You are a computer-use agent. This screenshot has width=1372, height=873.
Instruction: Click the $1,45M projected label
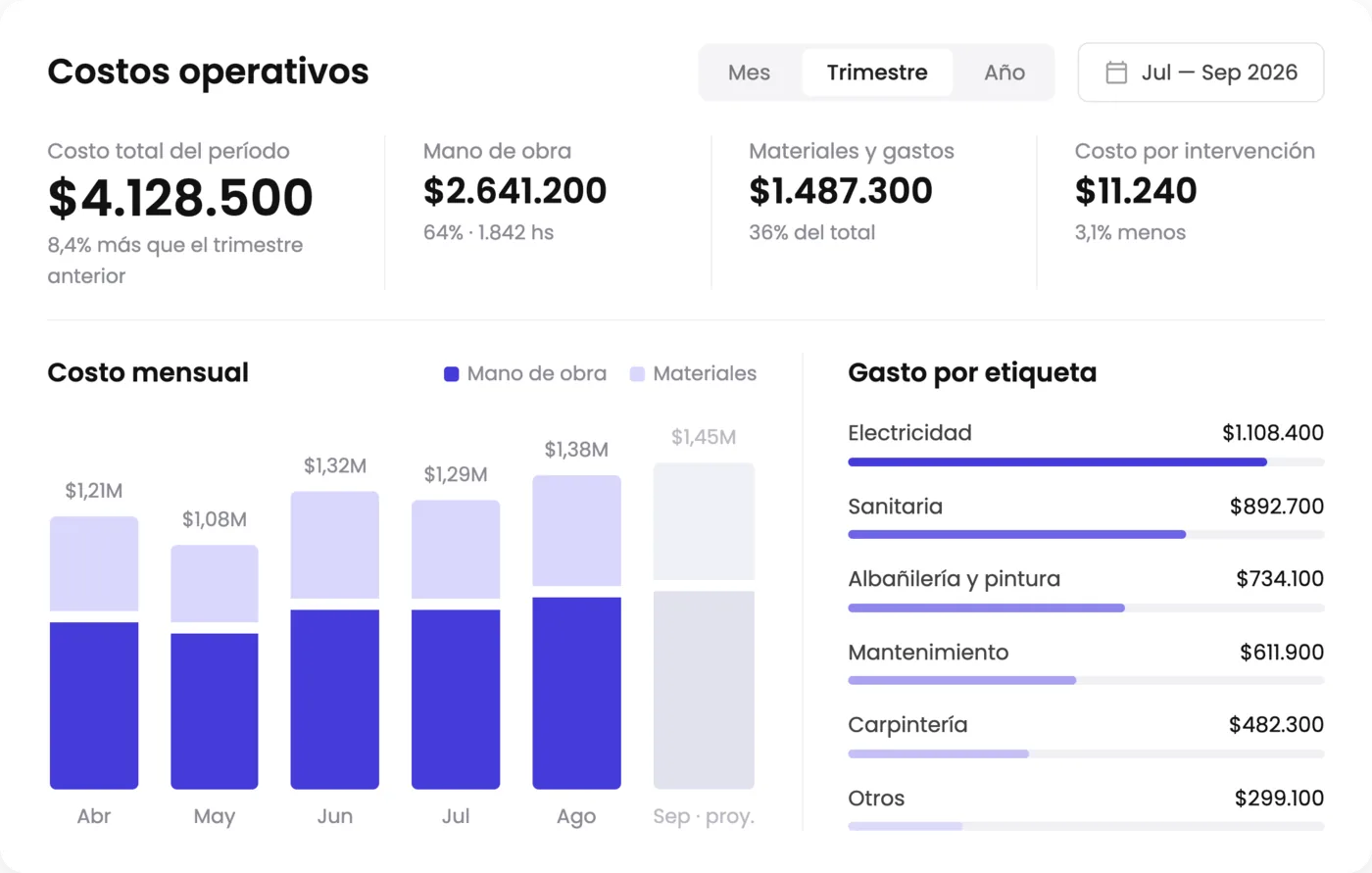pos(704,437)
